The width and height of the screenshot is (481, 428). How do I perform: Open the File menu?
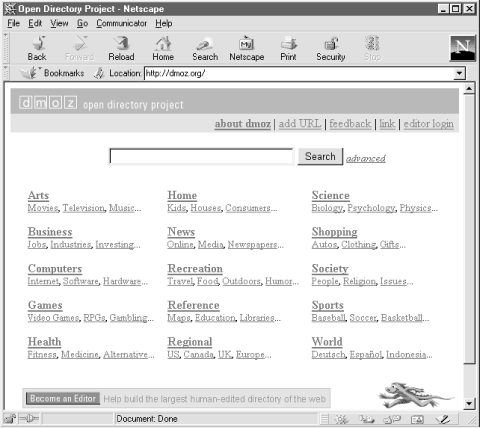click(x=14, y=23)
